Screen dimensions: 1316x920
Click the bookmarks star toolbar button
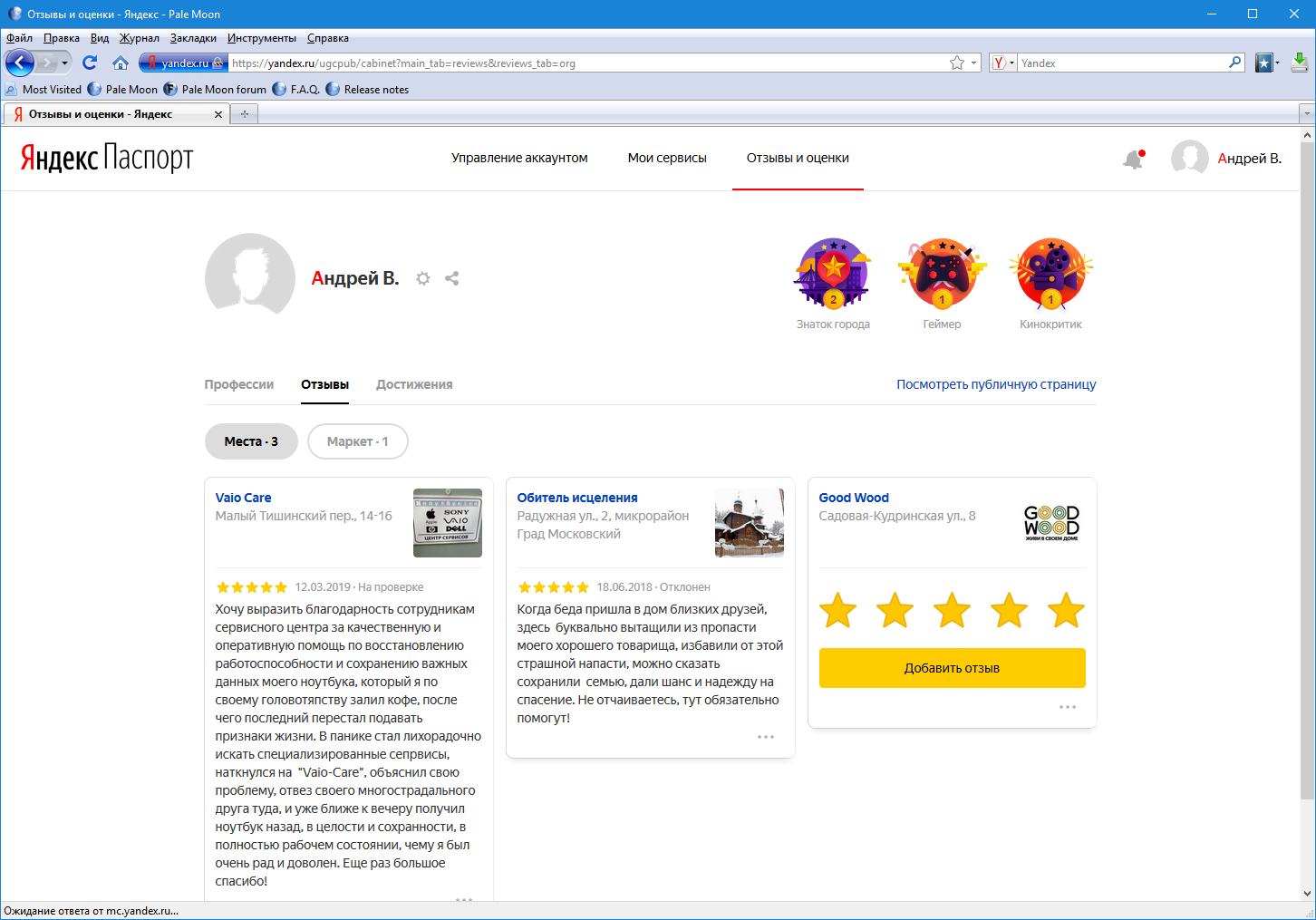[x=1263, y=63]
